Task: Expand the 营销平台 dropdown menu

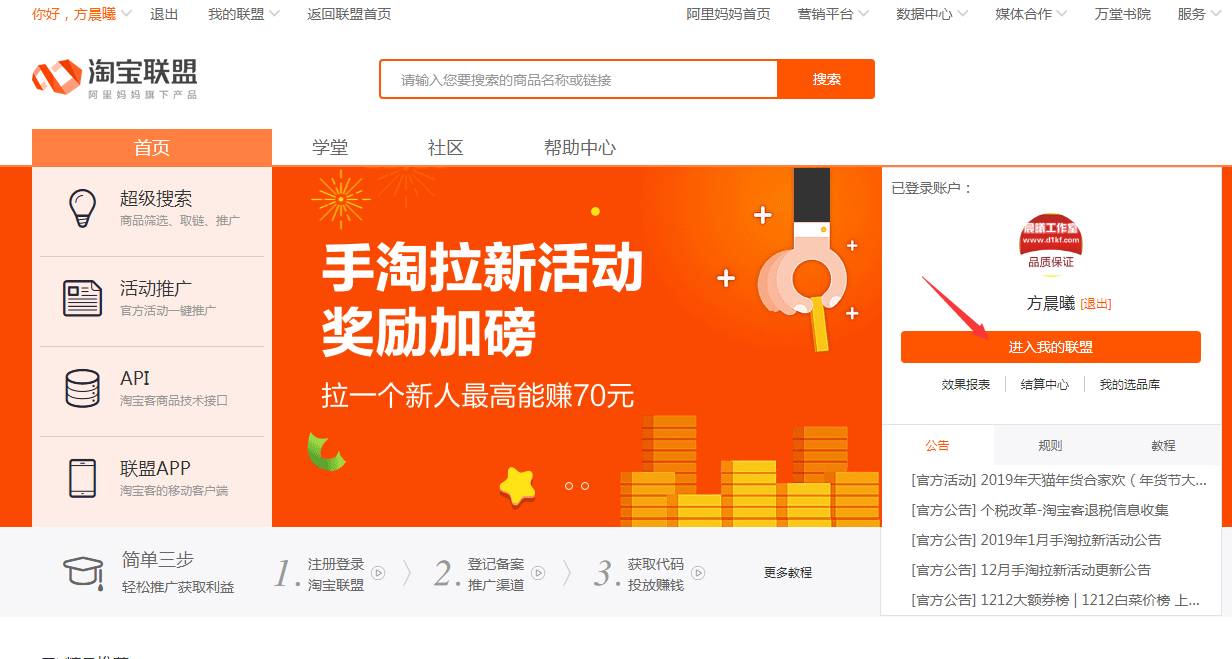Action: (833, 14)
